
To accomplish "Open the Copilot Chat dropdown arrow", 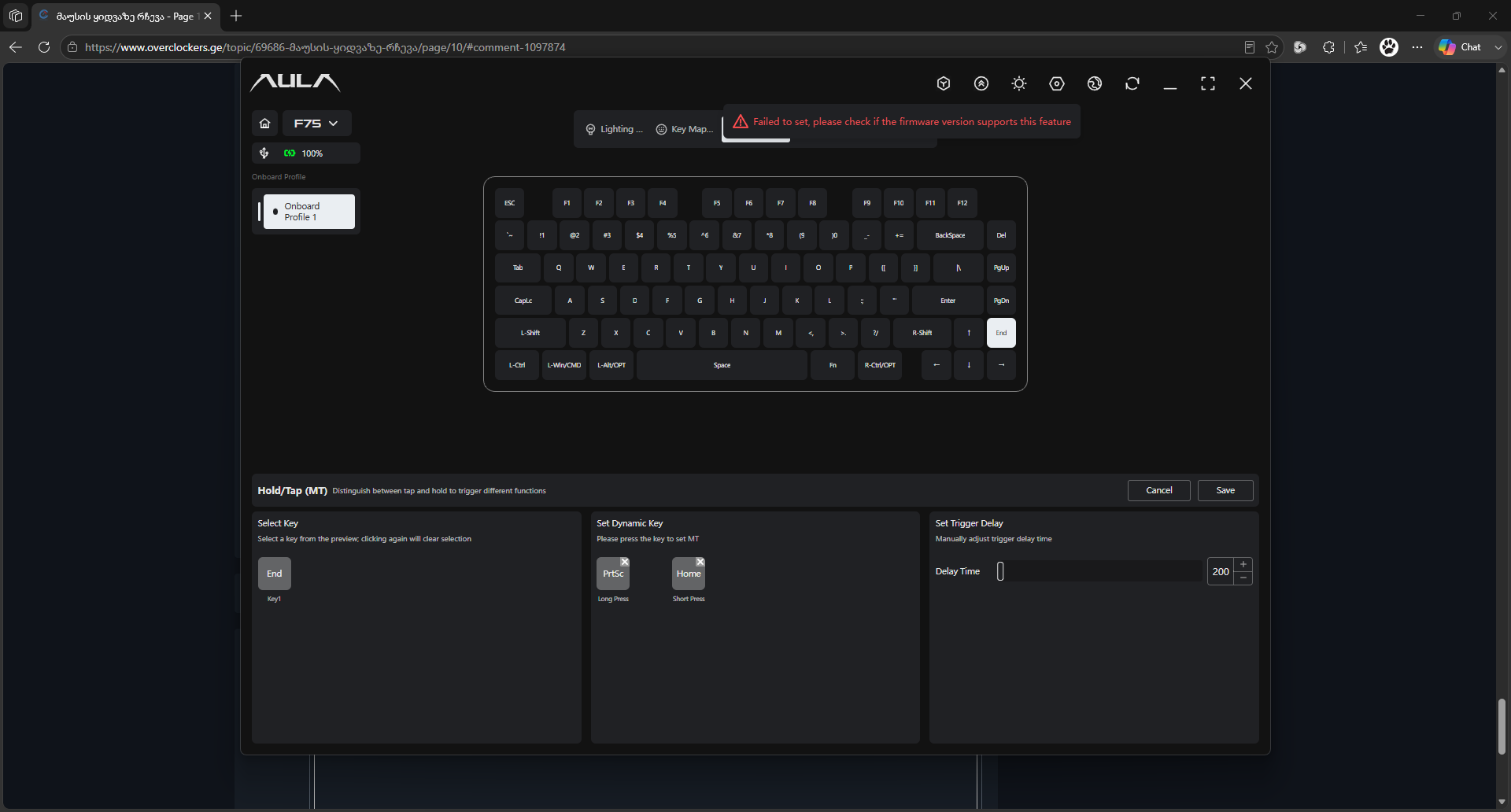I will click(1498, 47).
